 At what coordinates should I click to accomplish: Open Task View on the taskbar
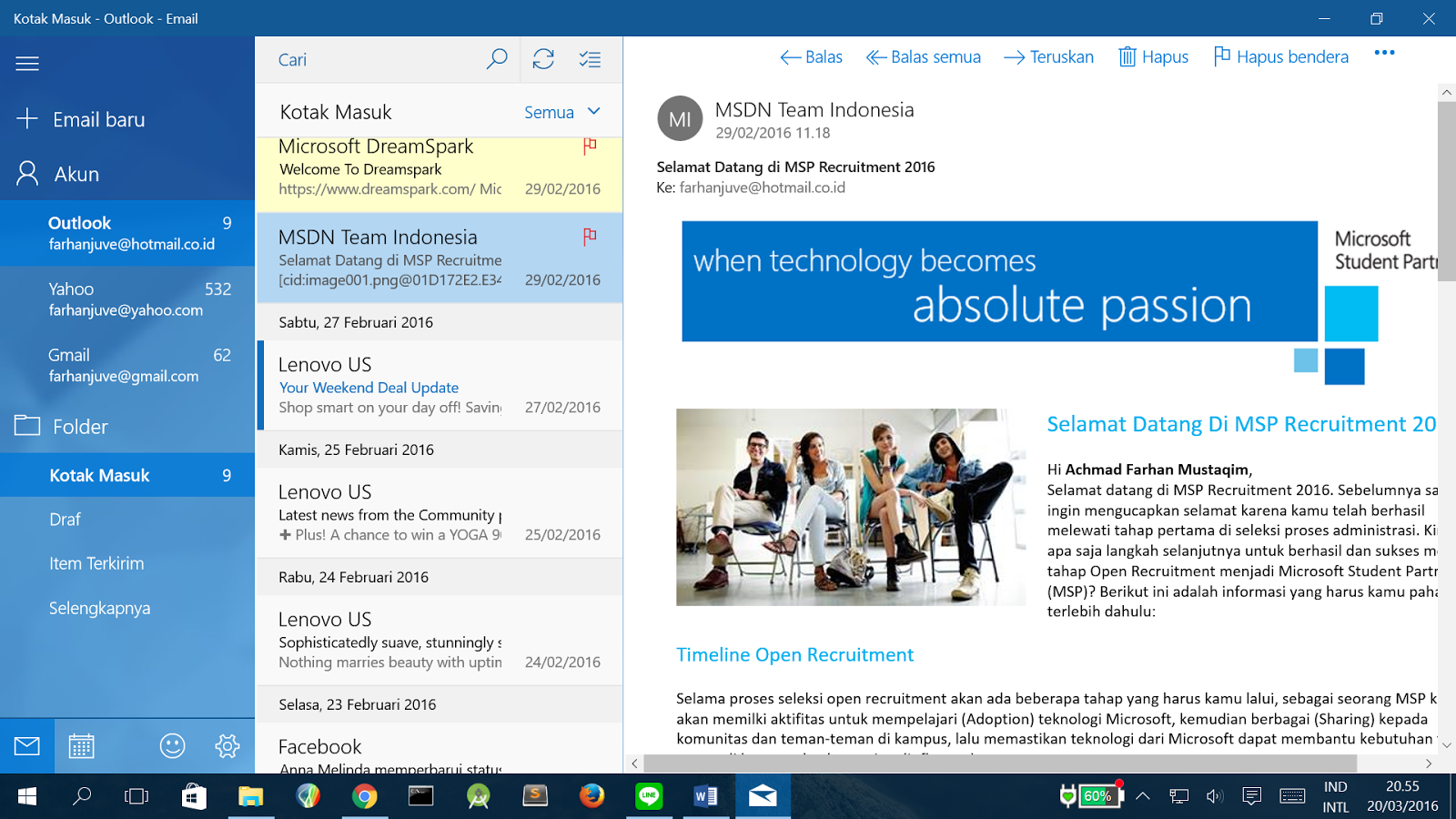[136, 796]
